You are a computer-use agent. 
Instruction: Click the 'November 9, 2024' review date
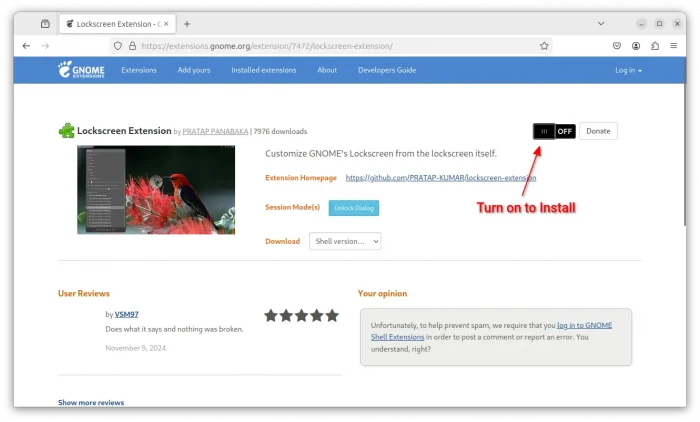tap(135, 348)
